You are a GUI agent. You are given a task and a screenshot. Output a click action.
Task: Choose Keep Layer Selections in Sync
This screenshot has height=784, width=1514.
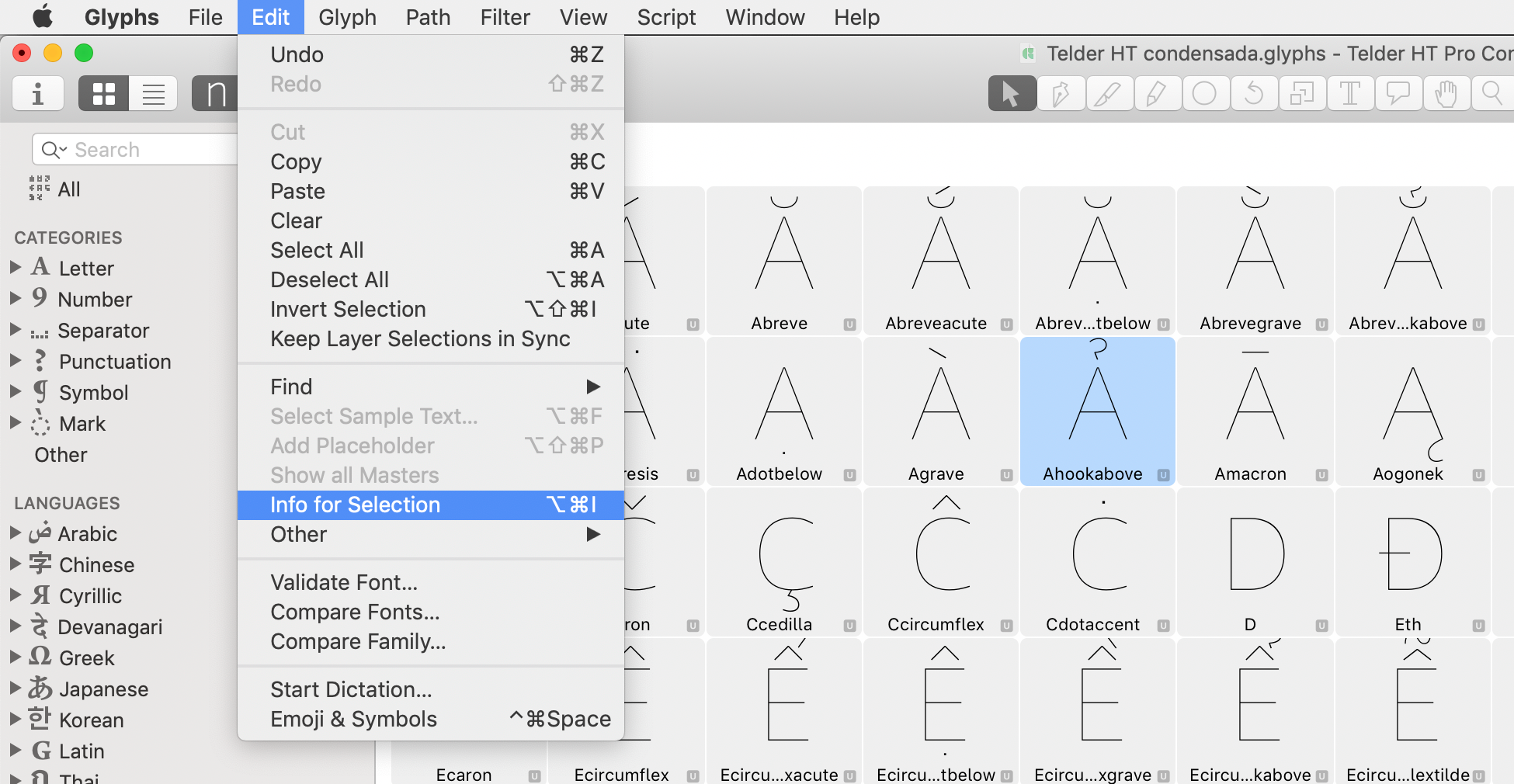coord(431,338)
